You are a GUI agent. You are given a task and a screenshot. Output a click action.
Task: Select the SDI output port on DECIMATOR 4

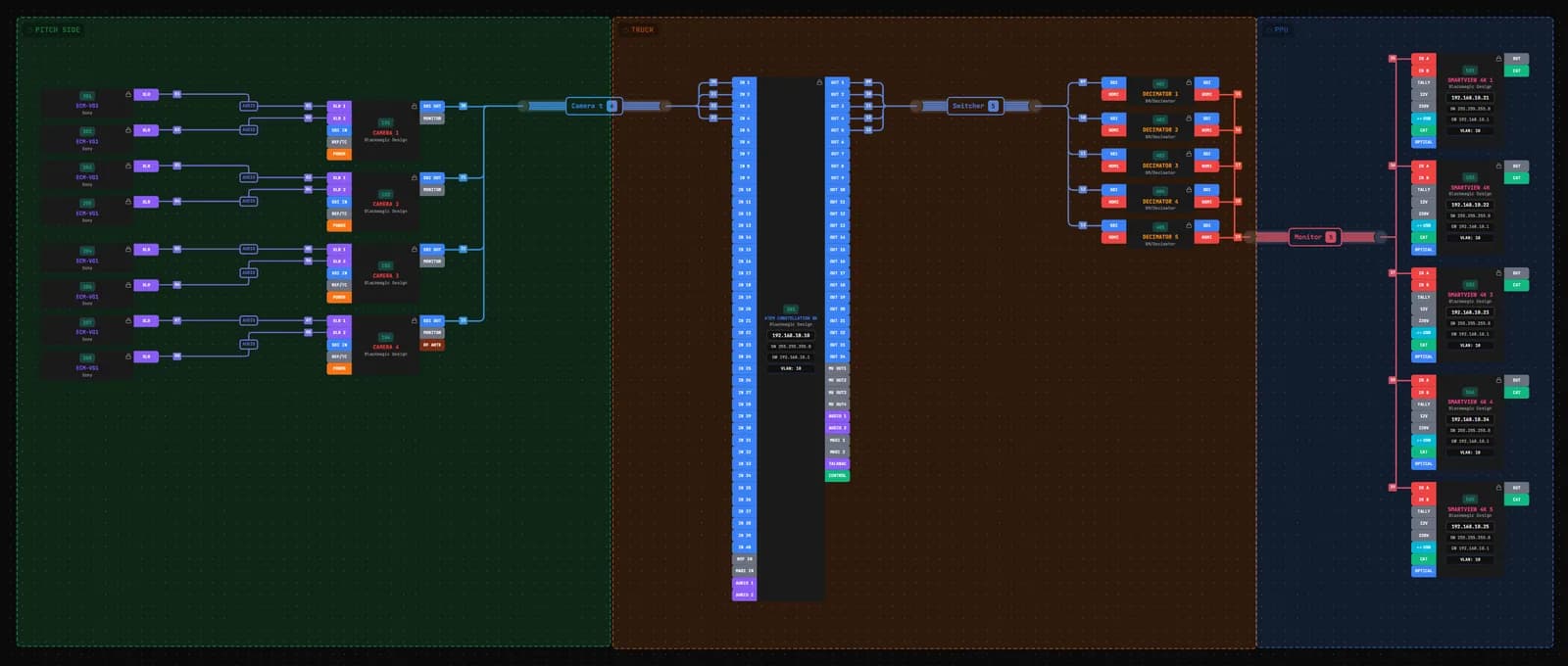pos(1206,190)
